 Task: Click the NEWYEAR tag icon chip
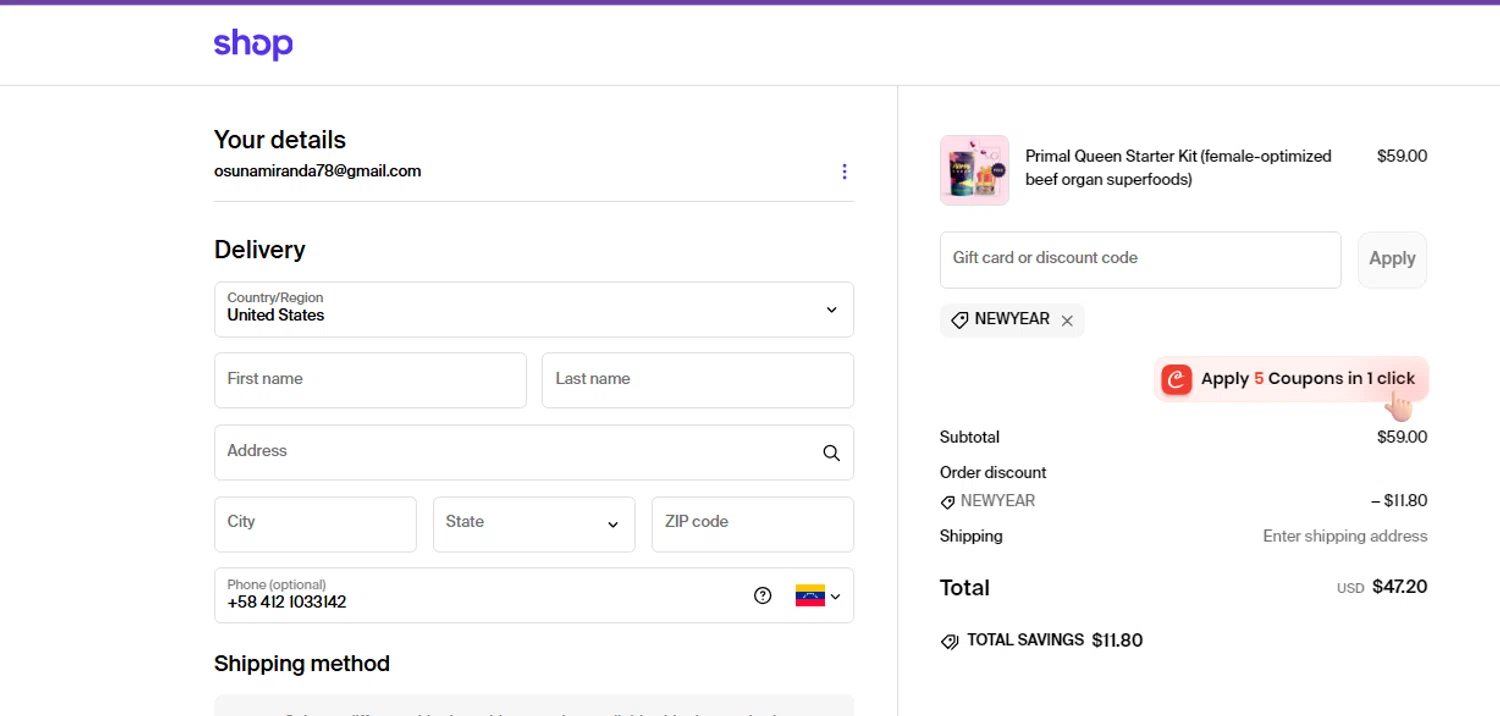click(960, 320)
